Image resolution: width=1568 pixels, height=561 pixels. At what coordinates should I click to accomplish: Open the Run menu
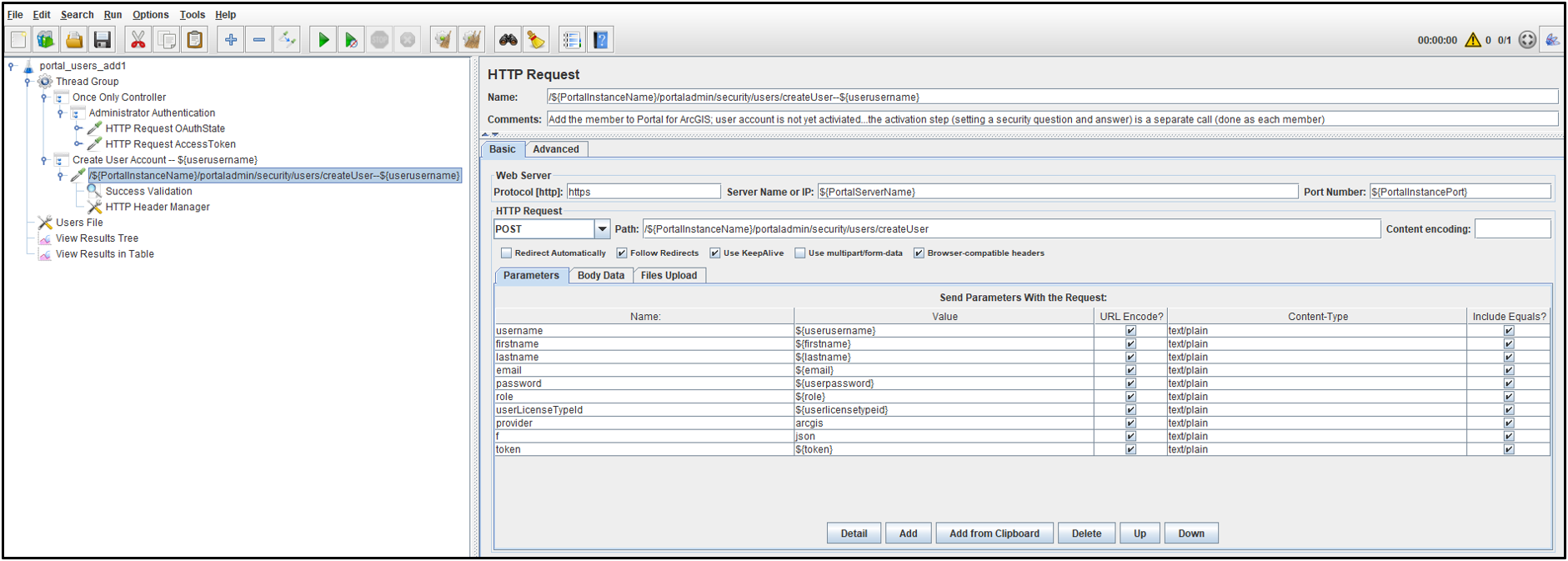(x=113, y=14)
